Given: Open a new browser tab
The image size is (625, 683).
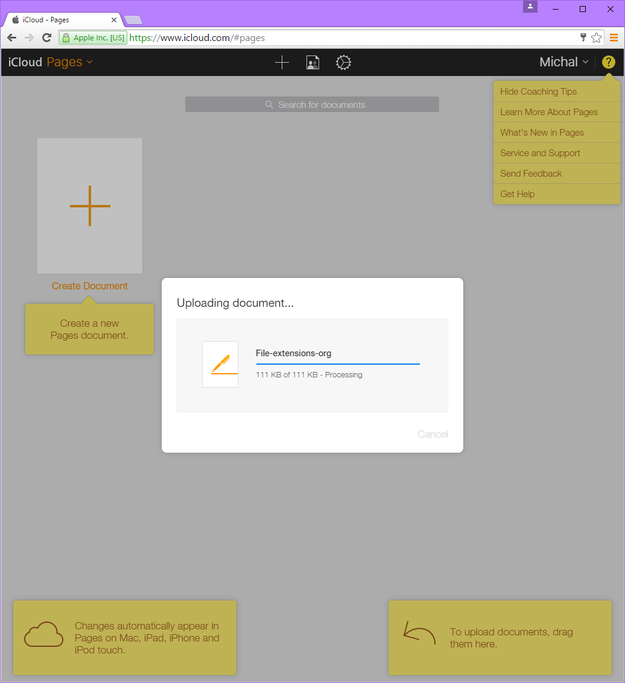Looking at the screenshot, I should click(133, 20).
